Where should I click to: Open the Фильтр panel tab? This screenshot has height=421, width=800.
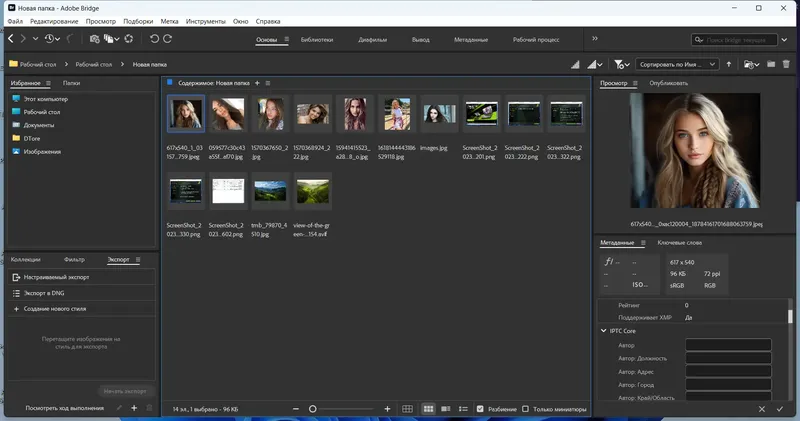[x=74, y=260]
